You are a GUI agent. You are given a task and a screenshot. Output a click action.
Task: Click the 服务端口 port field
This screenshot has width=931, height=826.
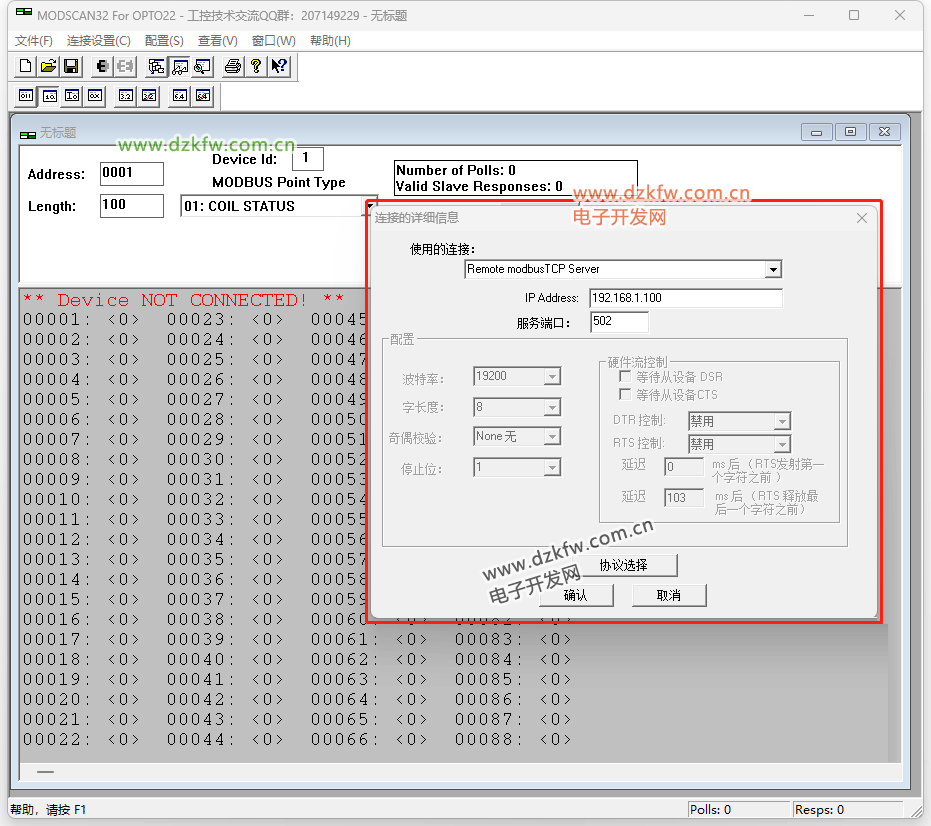click(x=619, y=322)
